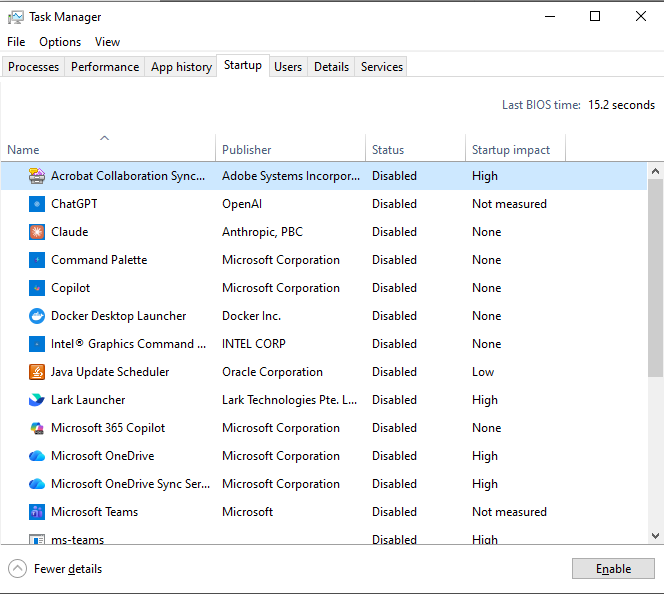Open the File menu
The image size is (664, 594).
[16, 42]
